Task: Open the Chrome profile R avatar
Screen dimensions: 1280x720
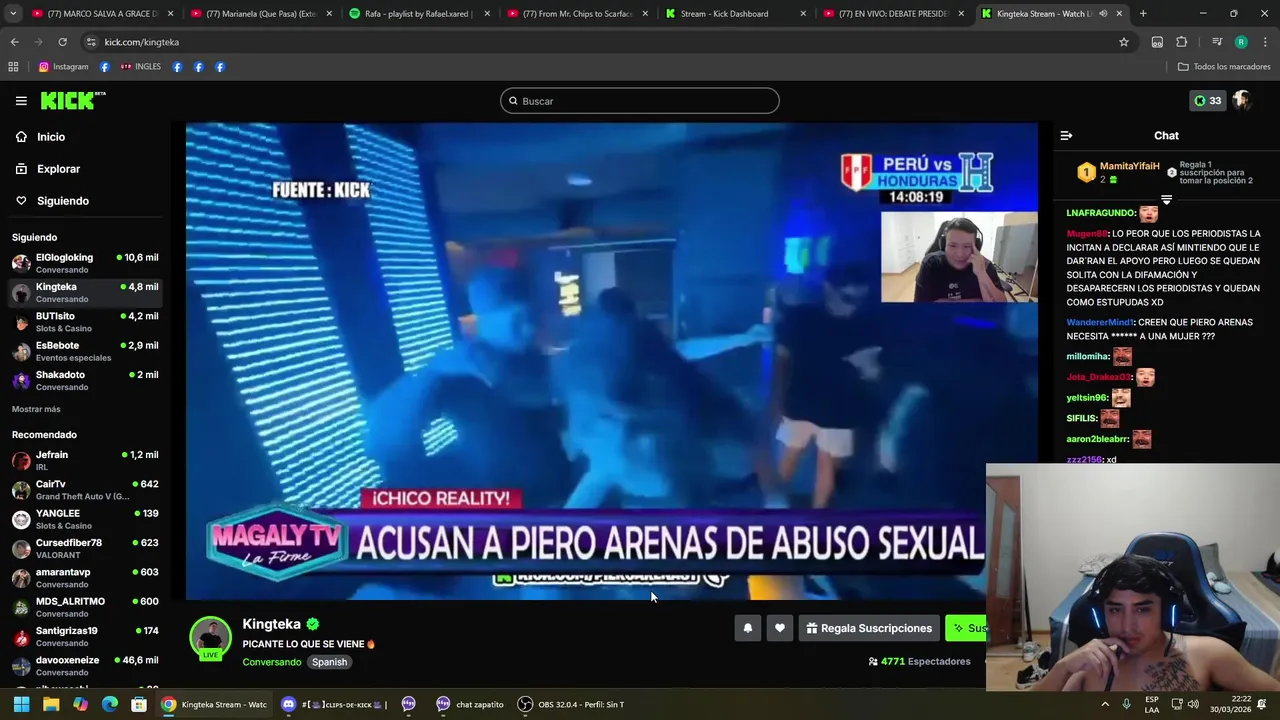Action: (x=1241, y=42)
